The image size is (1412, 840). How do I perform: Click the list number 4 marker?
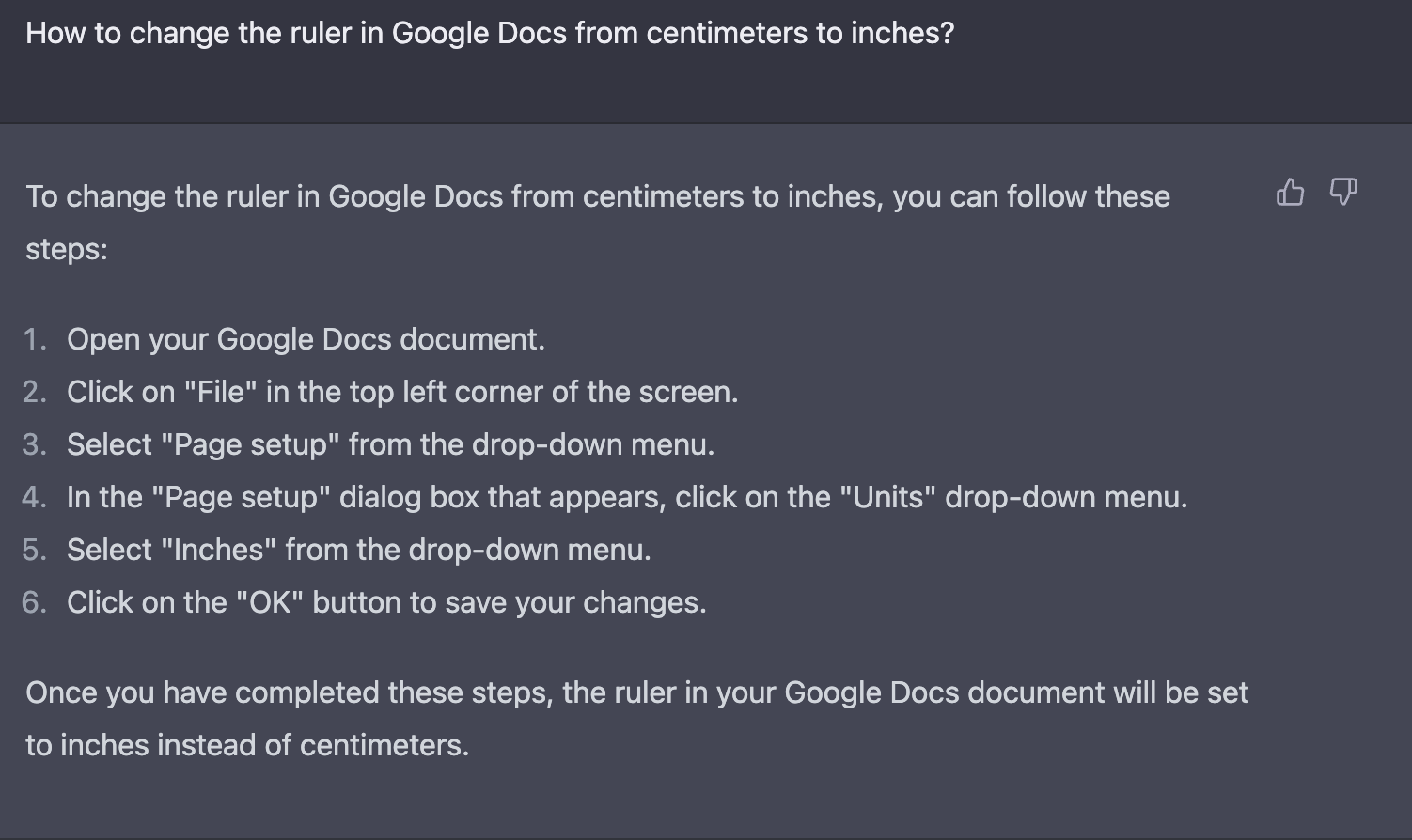click(x=34, y=497)
